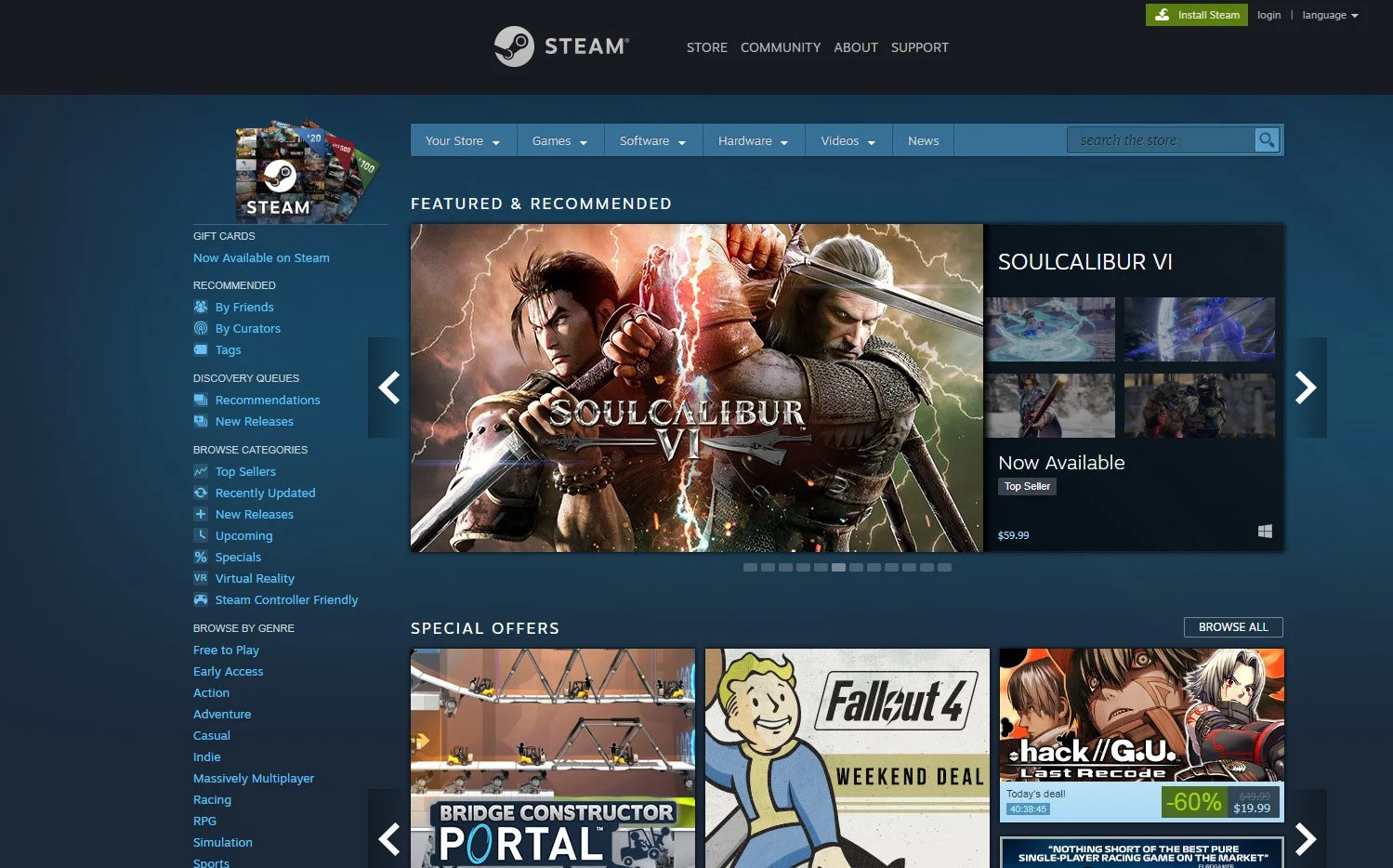This screenshot has width=1393, height=868.
Task: Browse the Casual genre
Action: (x=212, y=735)
